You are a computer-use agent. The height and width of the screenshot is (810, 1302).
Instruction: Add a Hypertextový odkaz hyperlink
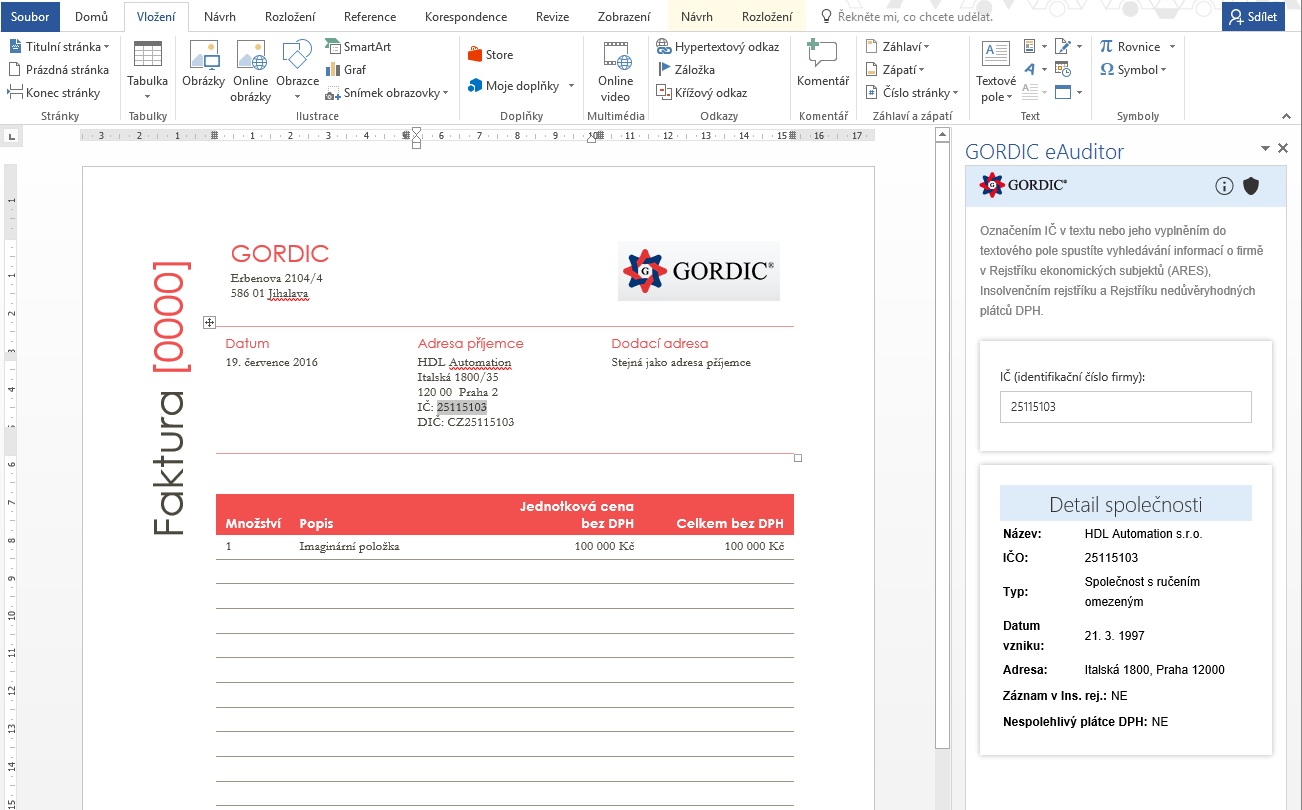pyautogui.click(x=718, y=47)
